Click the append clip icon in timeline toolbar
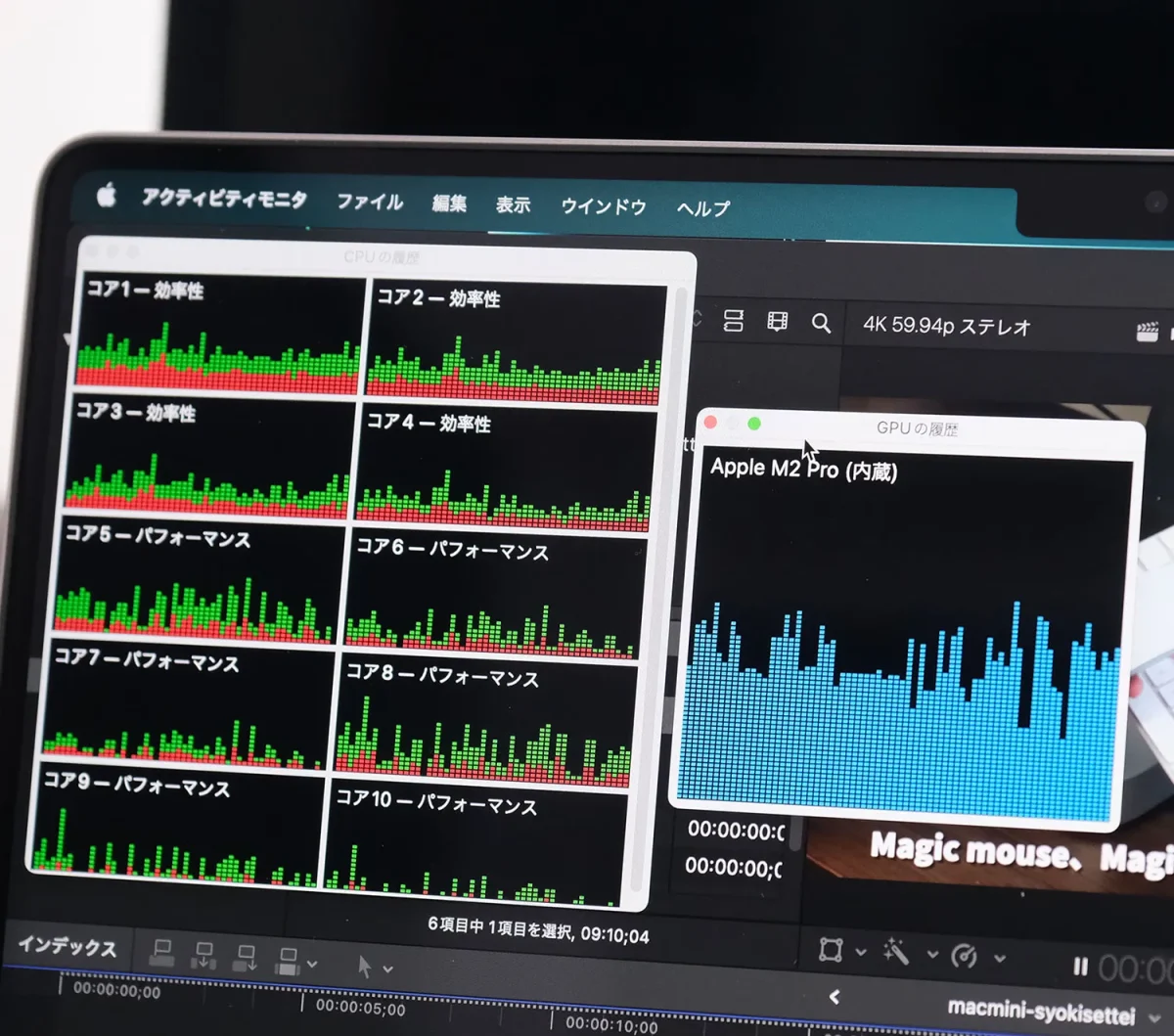Screen dimensions: 1174x1036 [246, 958]
